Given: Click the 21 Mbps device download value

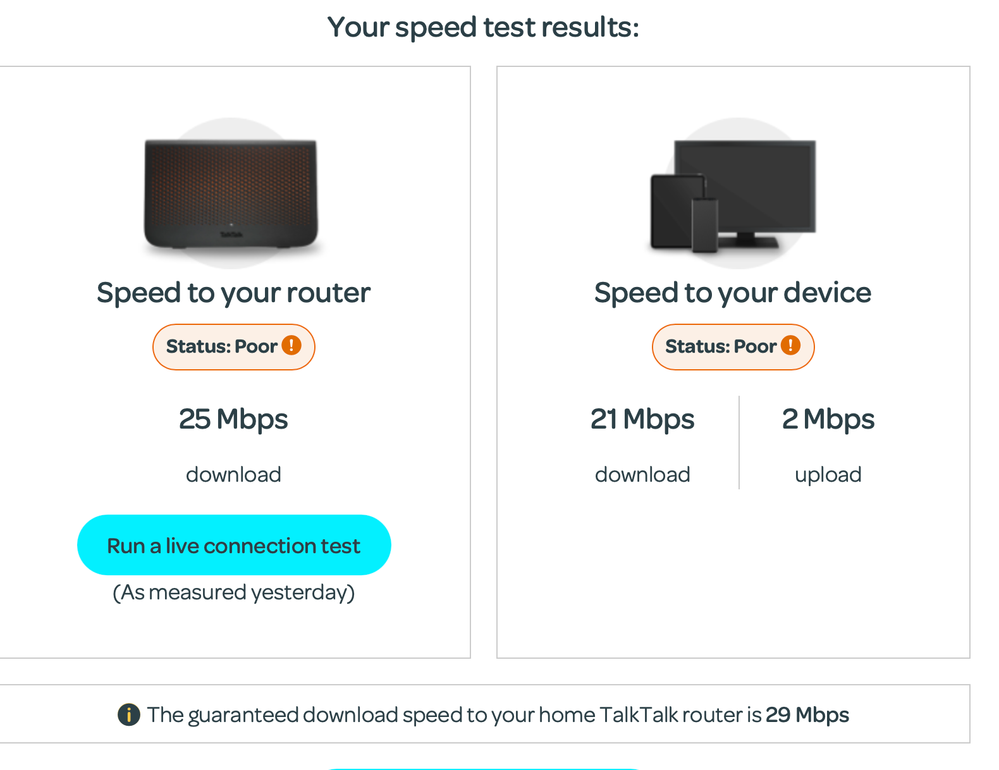Looking at the screenshot, I should pyautogui.click(x=642, y=419).
